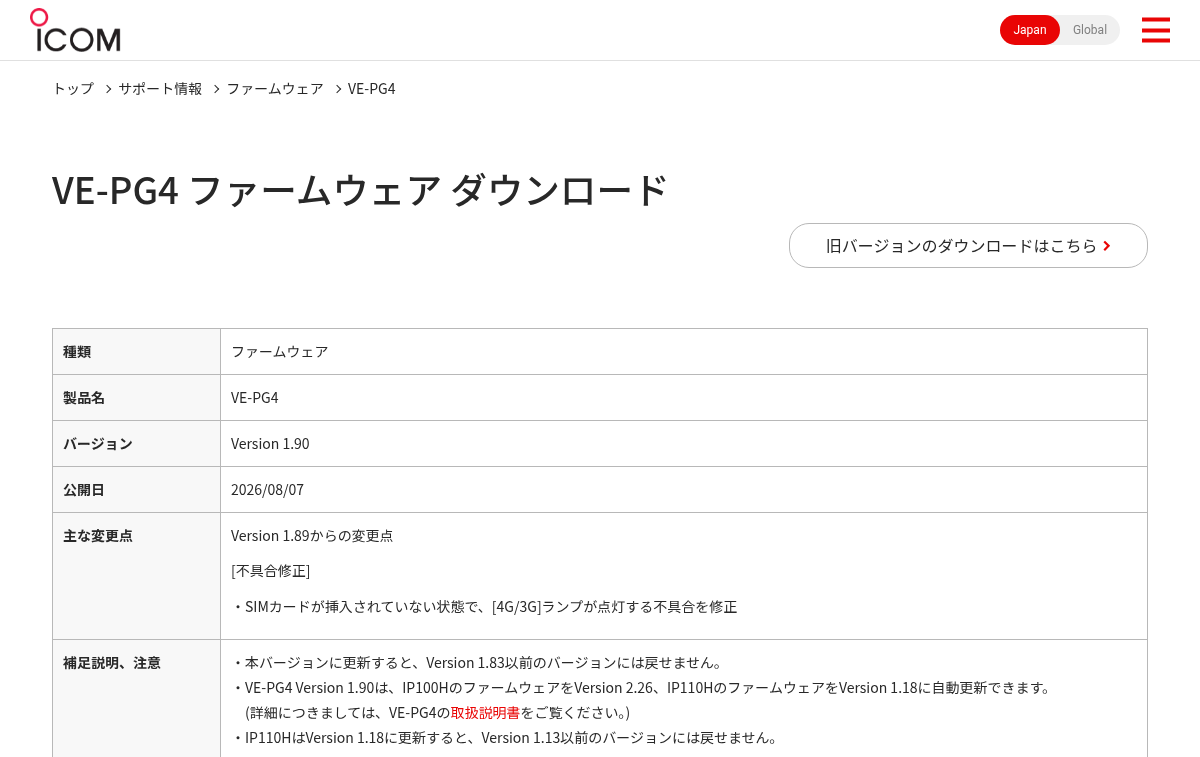
Task: Click the Version 1.83以前 note line
Action: [477, 663]
